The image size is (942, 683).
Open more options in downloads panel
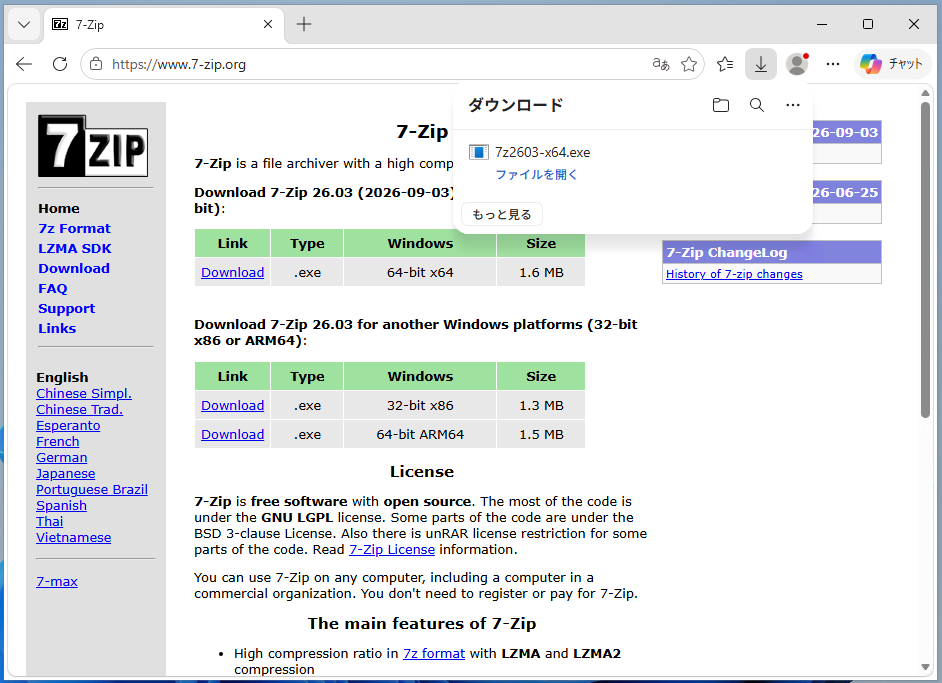pyautogui.click(x=793, y=105)
